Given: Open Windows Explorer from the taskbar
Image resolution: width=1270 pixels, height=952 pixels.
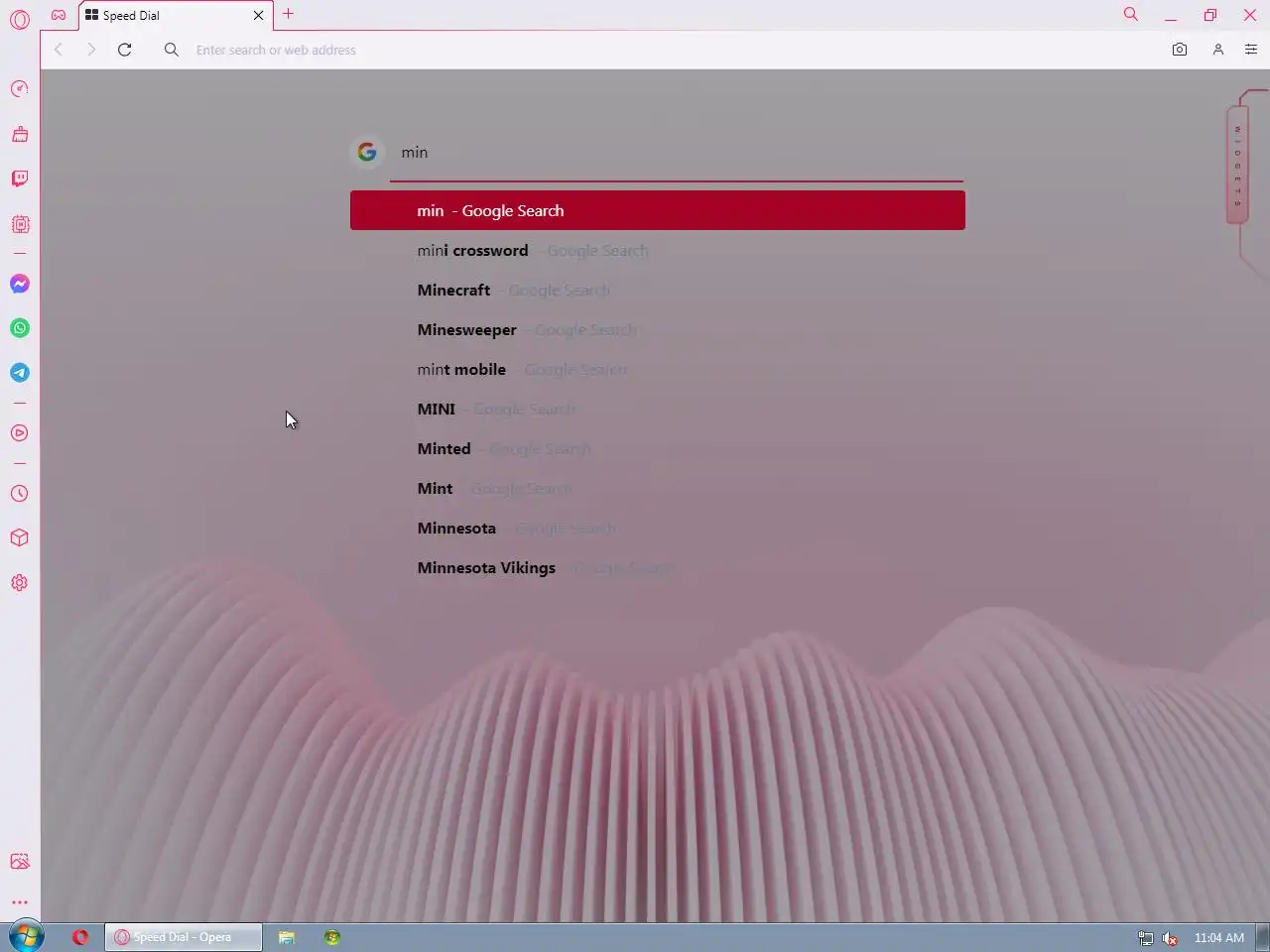Looking at the screenshot, I should pyautogui.click(x=287, y=937).
